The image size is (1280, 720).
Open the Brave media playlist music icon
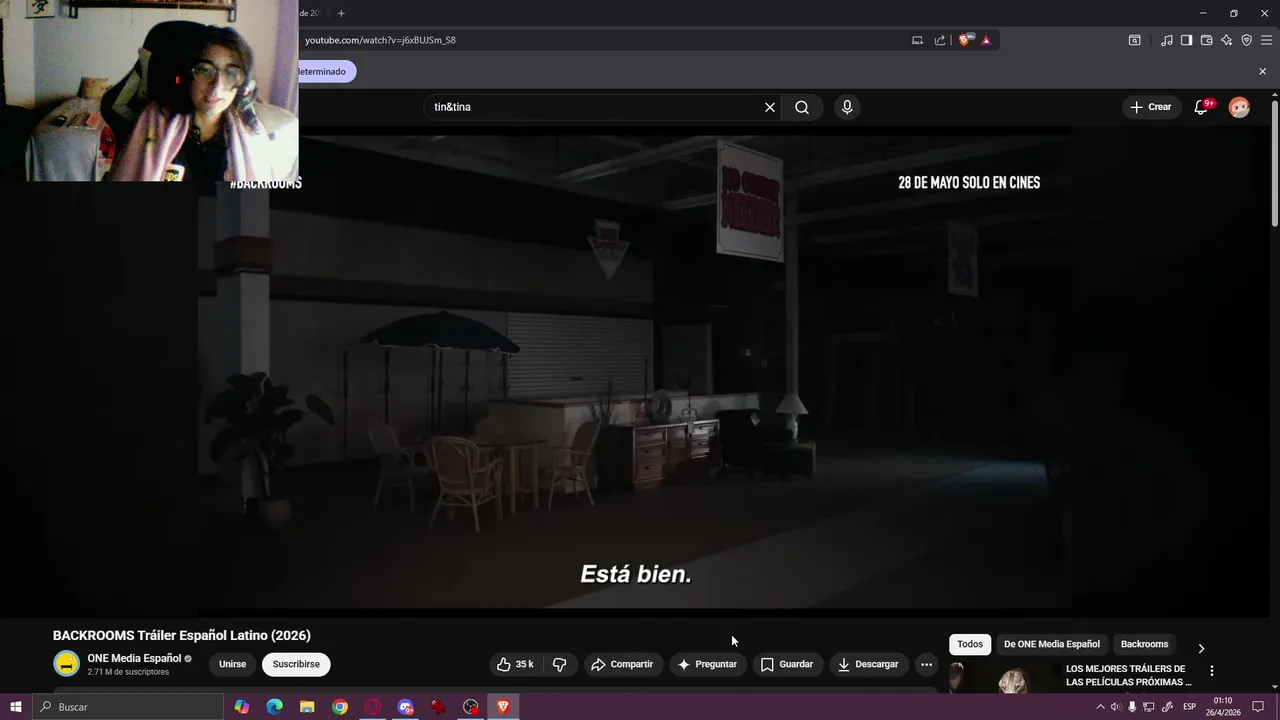(1167, 40)
